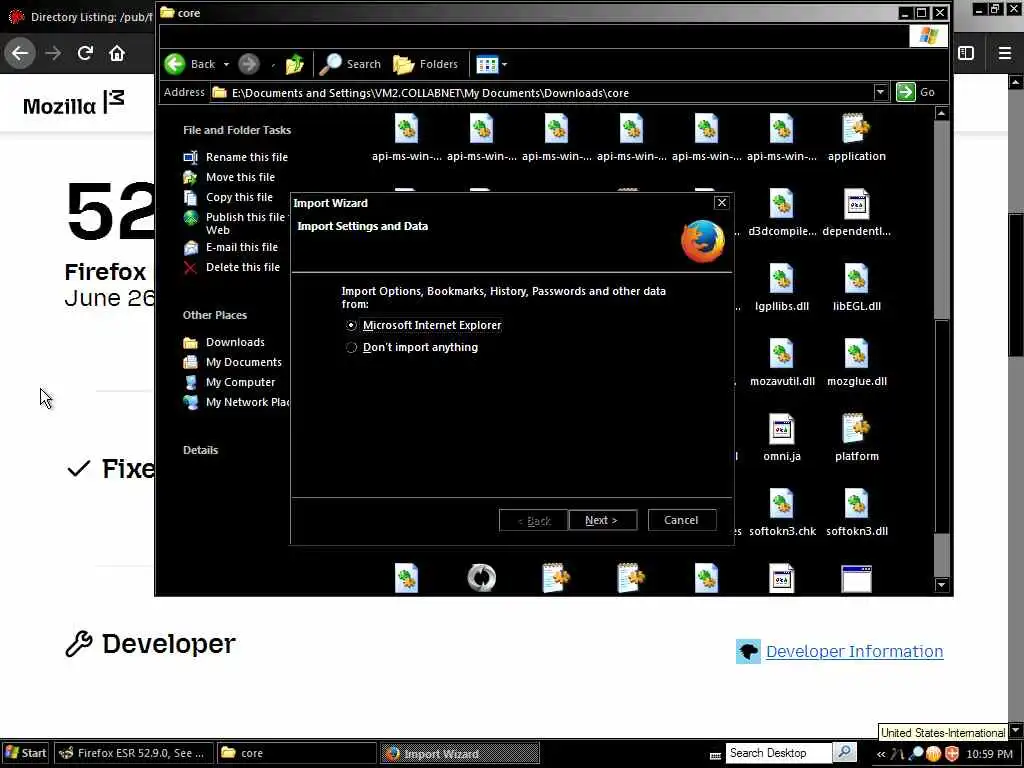Click Copy this file task

coord(229,197)
